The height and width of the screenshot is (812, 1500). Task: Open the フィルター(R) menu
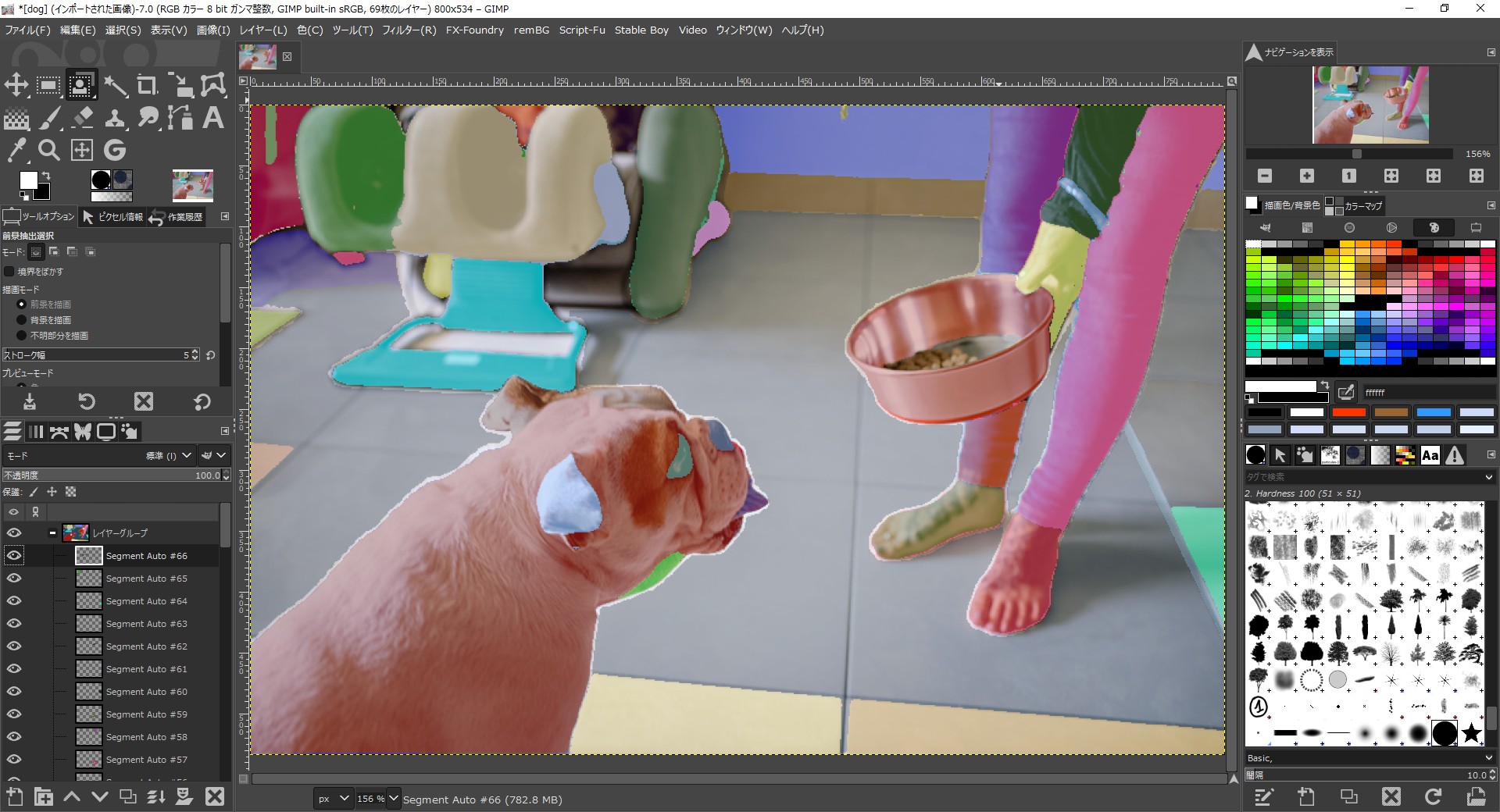(409, 30)
